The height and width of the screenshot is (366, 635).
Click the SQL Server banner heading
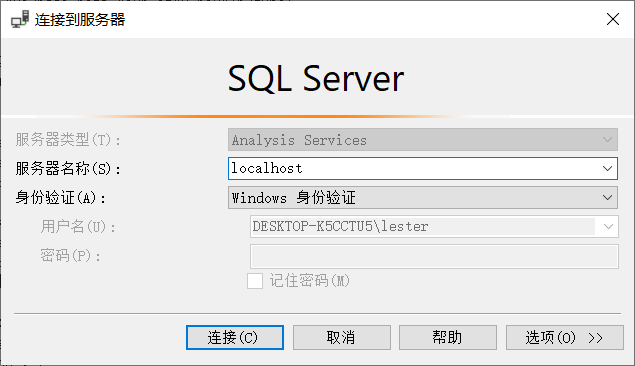316,78
